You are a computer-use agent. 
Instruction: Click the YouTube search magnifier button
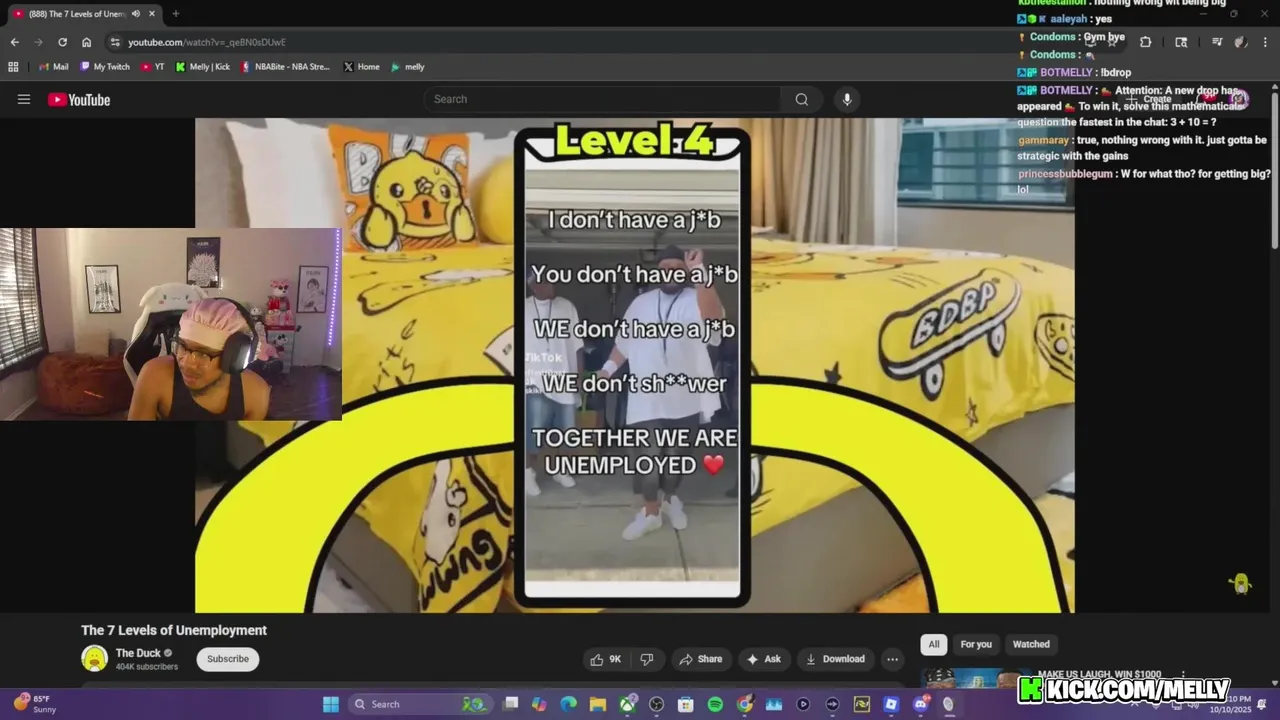pos(801,99)
